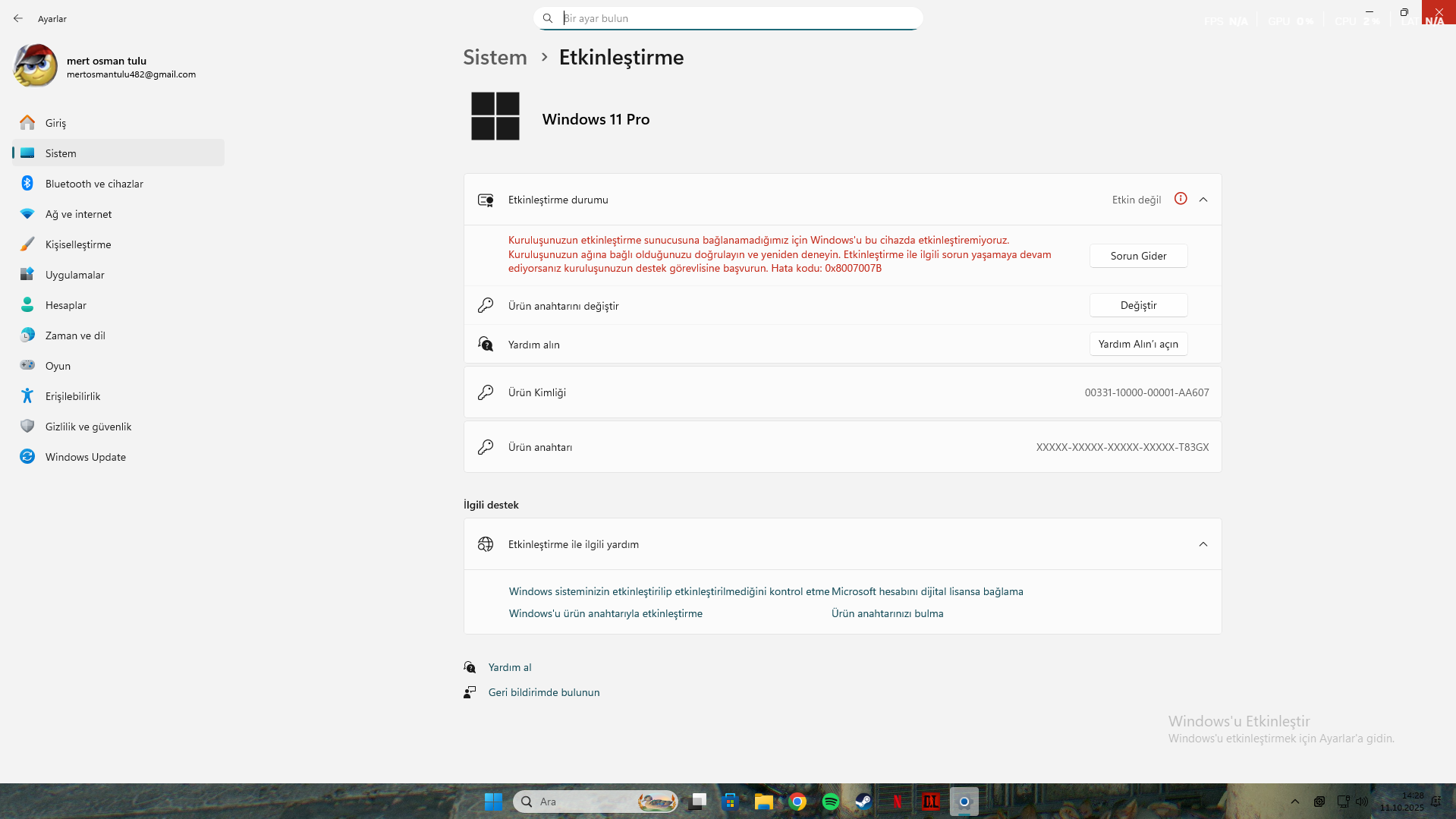1456x819 pixels.
Task: Open the Windows Start menu
Action: (x=493, y=802)
